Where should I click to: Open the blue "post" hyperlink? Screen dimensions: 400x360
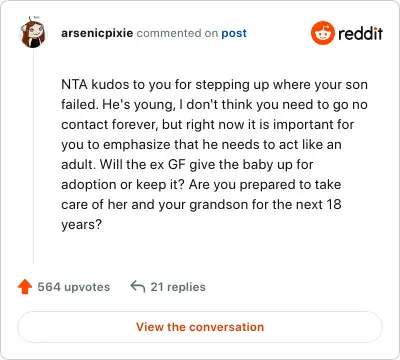pyautogui.click(x=234, y=34)
